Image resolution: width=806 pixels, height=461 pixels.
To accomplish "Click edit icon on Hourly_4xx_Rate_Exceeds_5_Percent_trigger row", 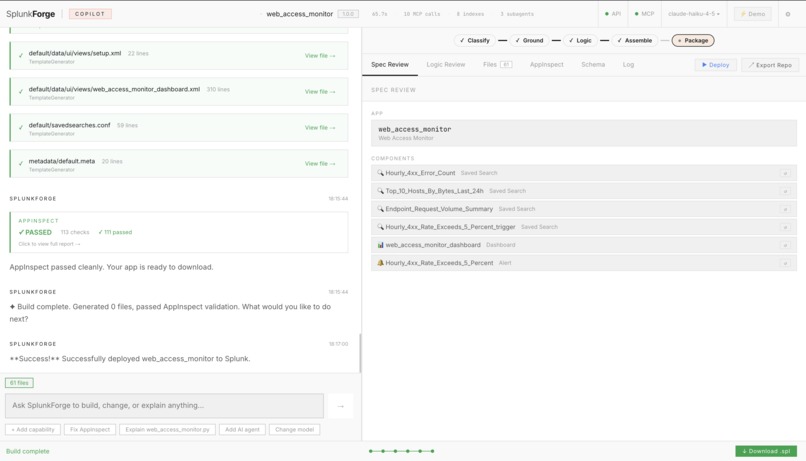I will [x=785, y=227].
